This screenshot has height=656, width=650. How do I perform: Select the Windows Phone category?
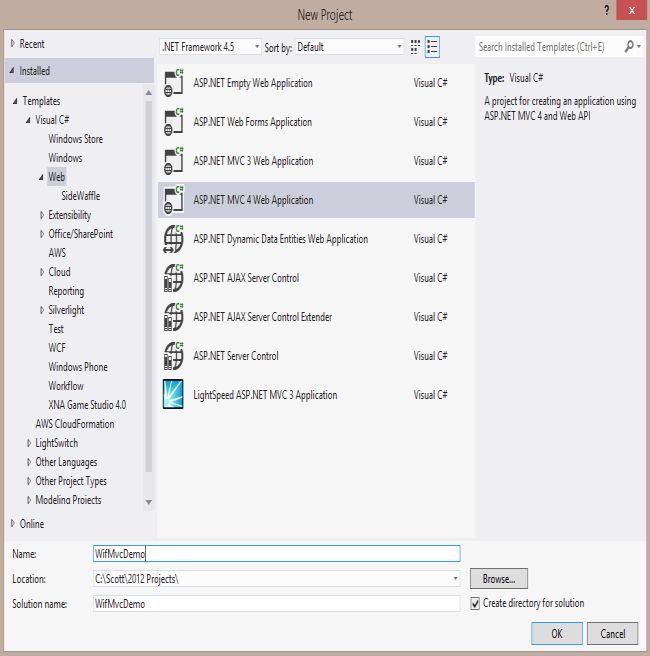coord(78,367)
